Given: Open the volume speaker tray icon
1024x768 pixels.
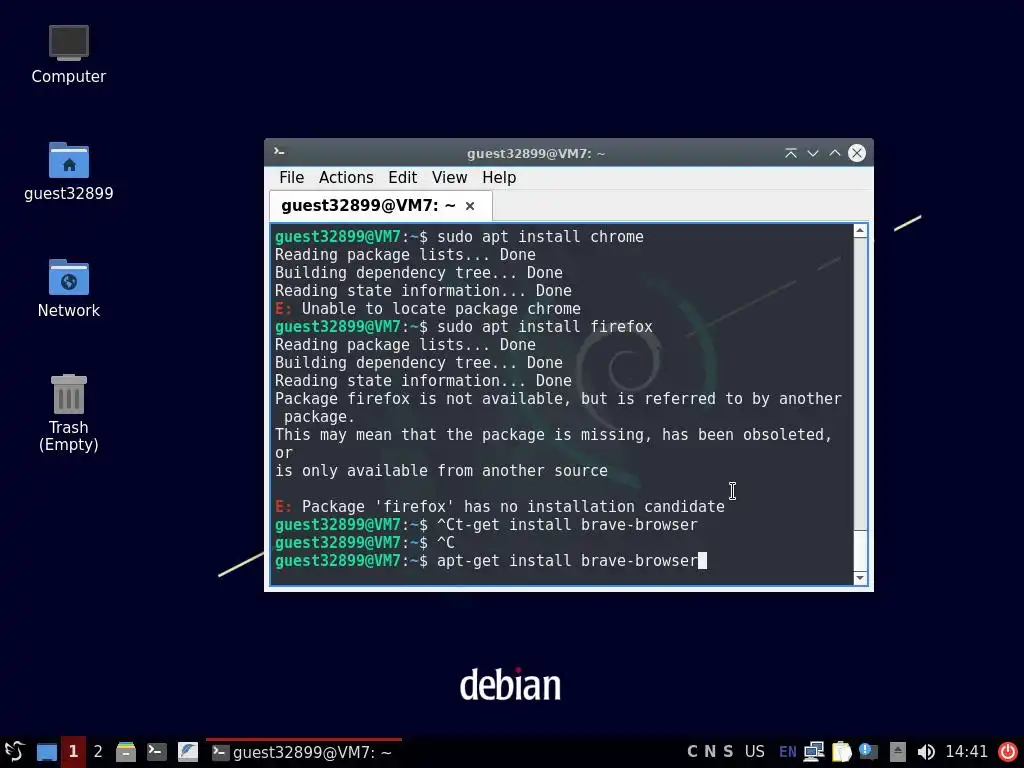Looking at the screenshot, I should click(x=925, y=752).
